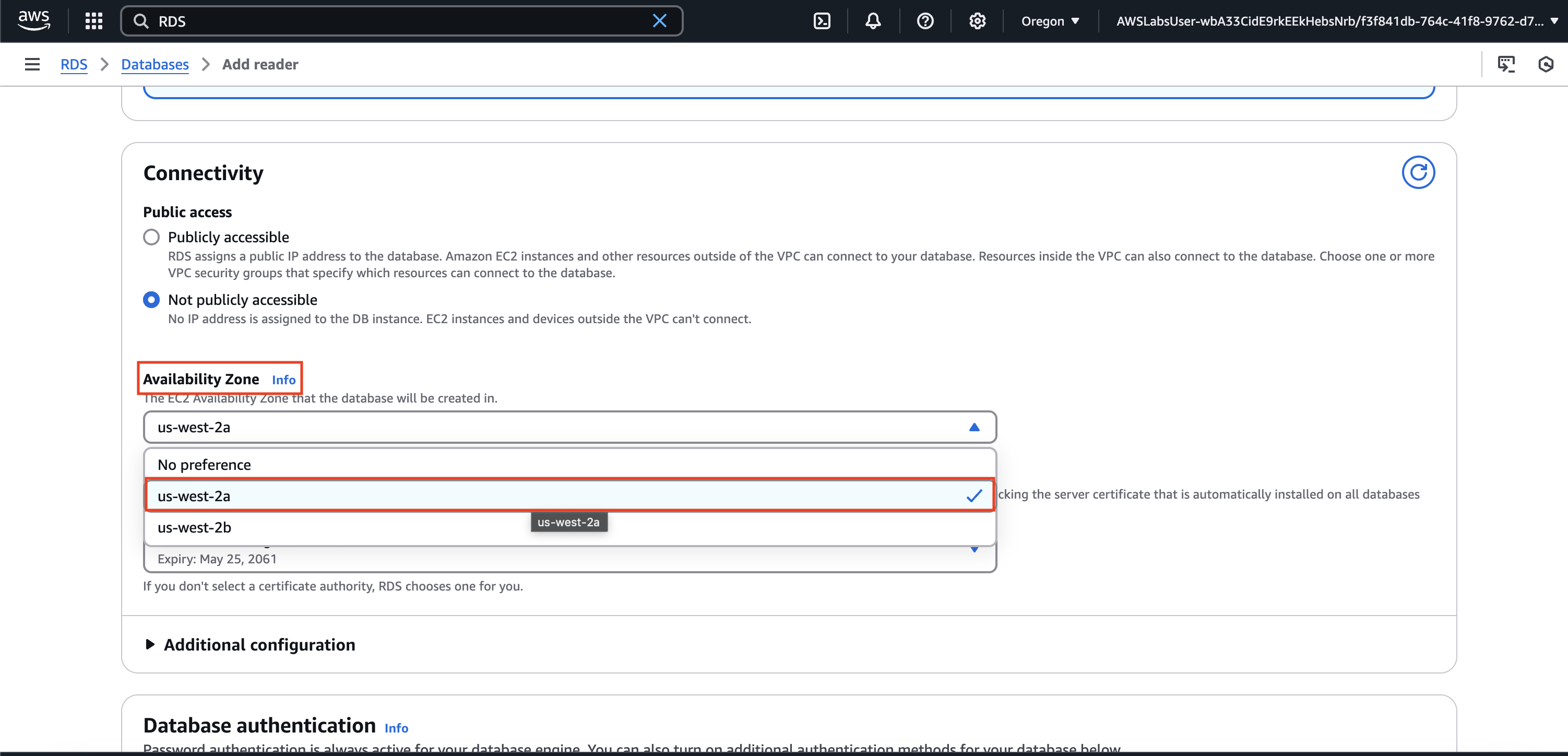The image size is (1568, 756).
Task: Collapse the Availability Zone dropdown
Action: tap(974, 427)
